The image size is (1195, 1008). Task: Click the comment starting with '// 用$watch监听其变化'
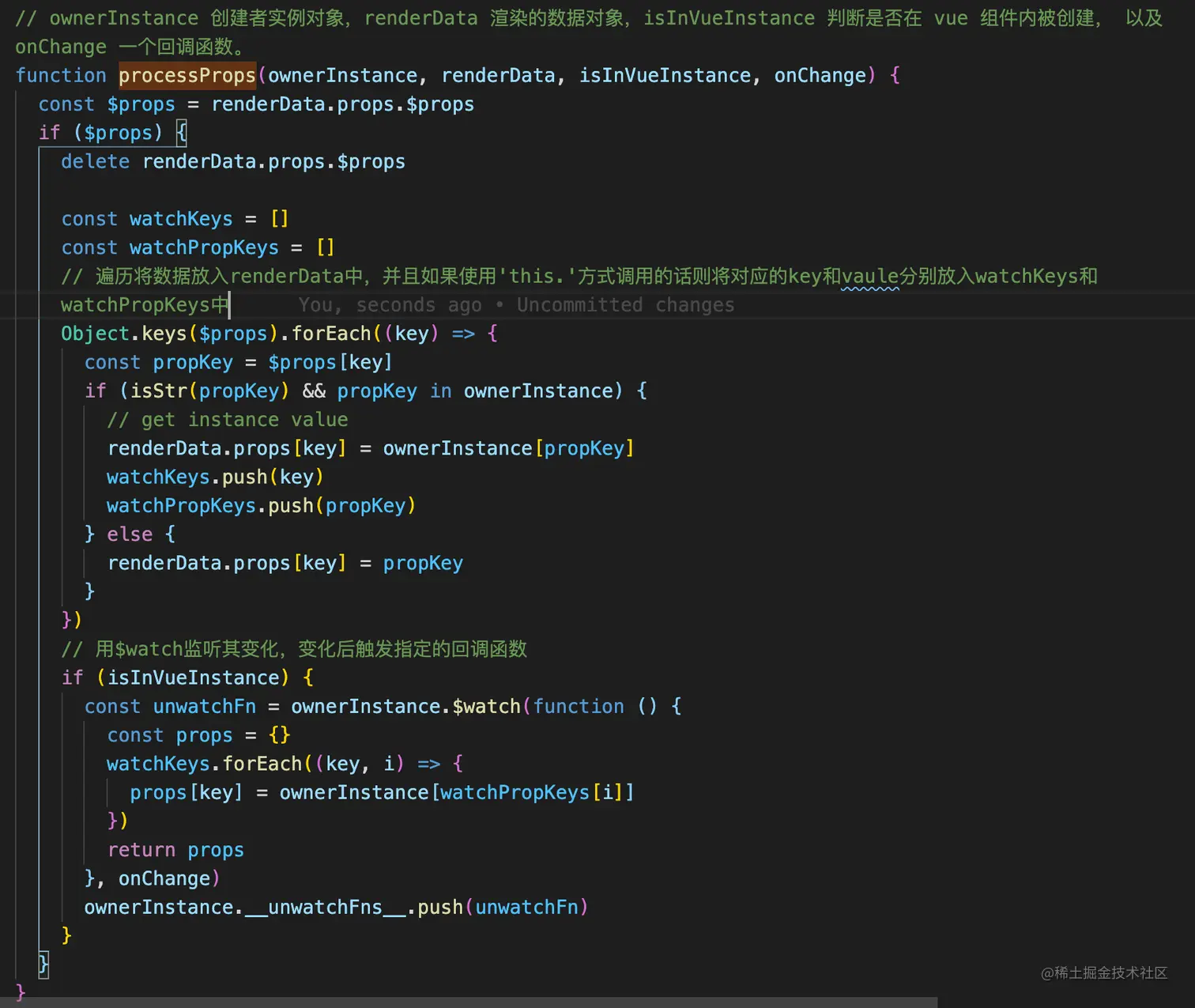point(294,650)
